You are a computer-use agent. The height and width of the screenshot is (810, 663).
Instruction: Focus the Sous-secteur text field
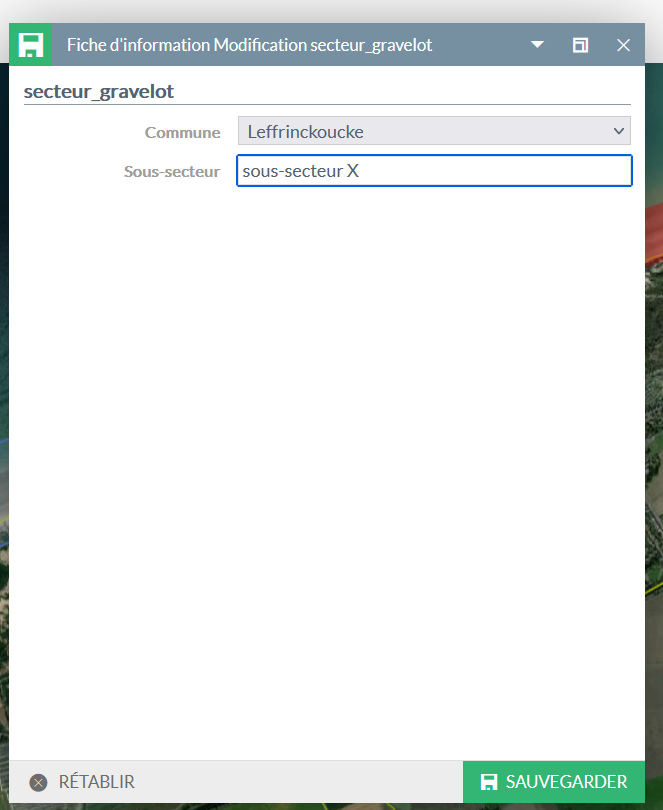[434, 171]
